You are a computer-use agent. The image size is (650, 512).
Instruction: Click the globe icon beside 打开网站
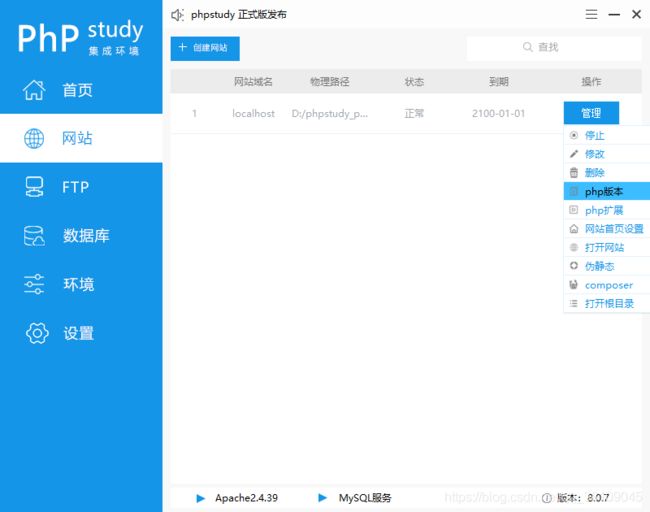(x=574, y=247)
